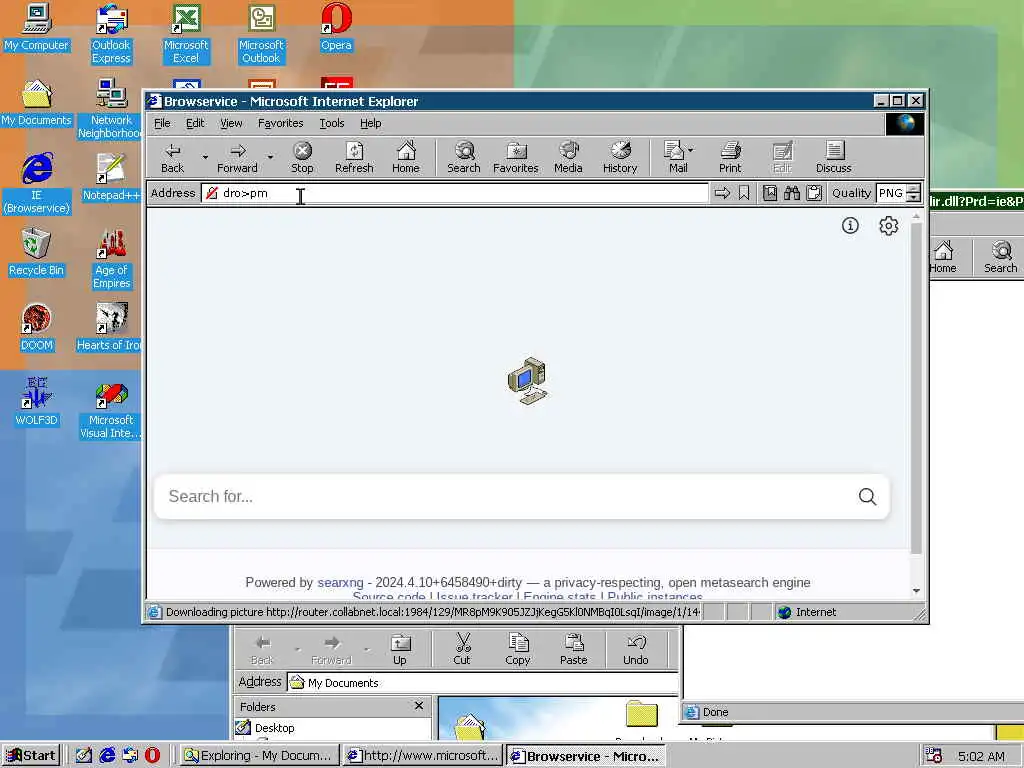Screen dimensions: 1024x768
Task: Click the Browservice taskbar button
Action: (x=586, y=756)
